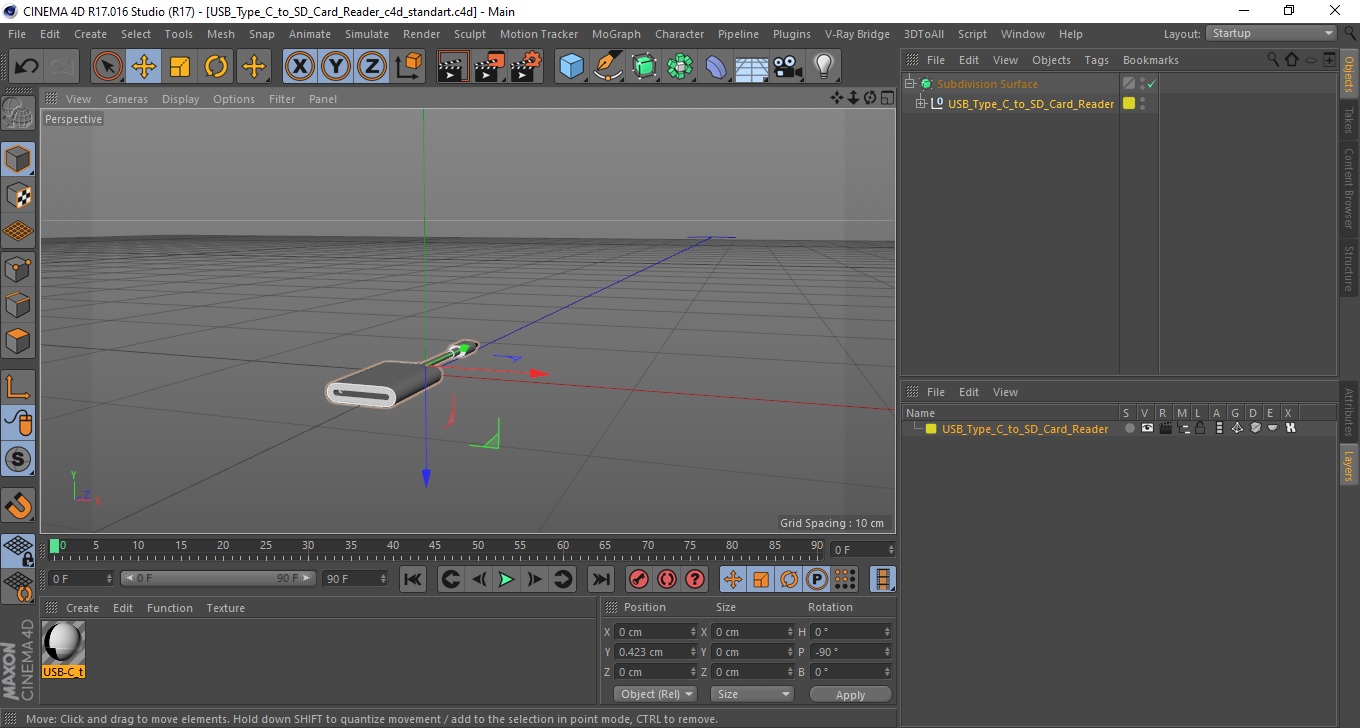Click frame 45 on the timeline ruler
Viewport: 1360px width, 728px height.
coord(436,546)
